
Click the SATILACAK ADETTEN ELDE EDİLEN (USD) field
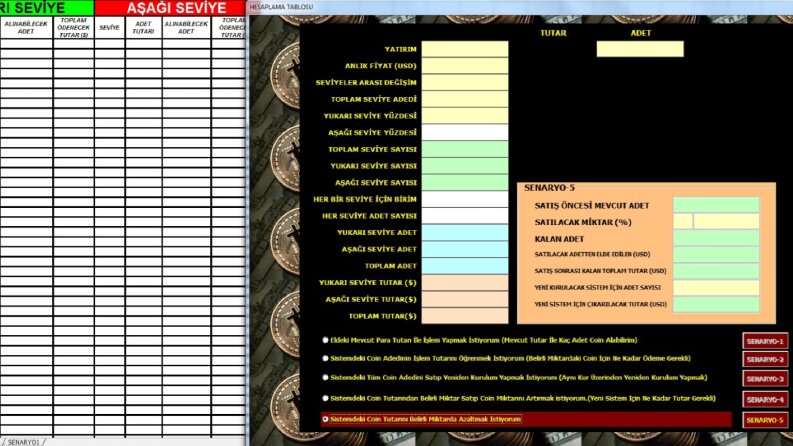[716, 254]
